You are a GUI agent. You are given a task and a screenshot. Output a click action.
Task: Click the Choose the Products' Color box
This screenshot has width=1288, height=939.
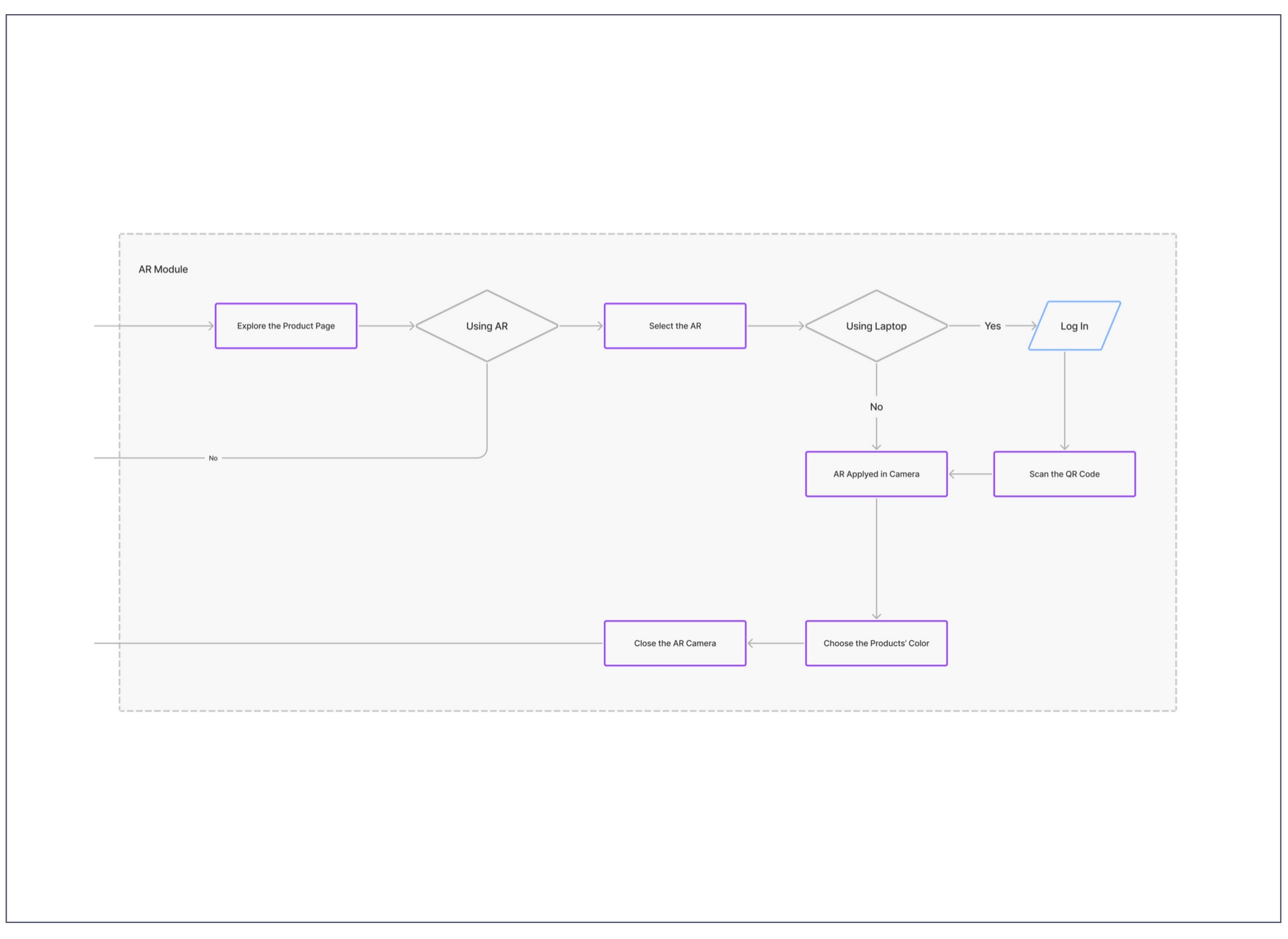coord(876,643)
